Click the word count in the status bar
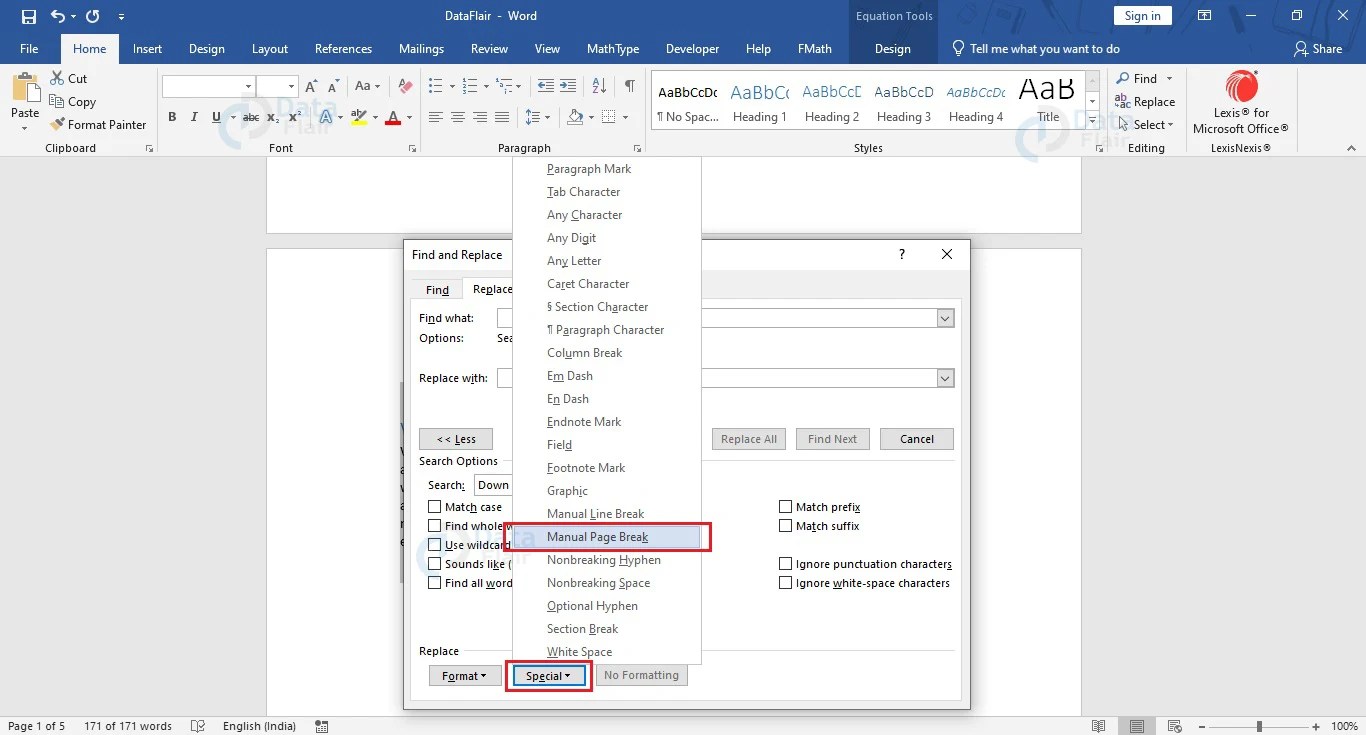1366x735 pixels. [x=128, y=726]
